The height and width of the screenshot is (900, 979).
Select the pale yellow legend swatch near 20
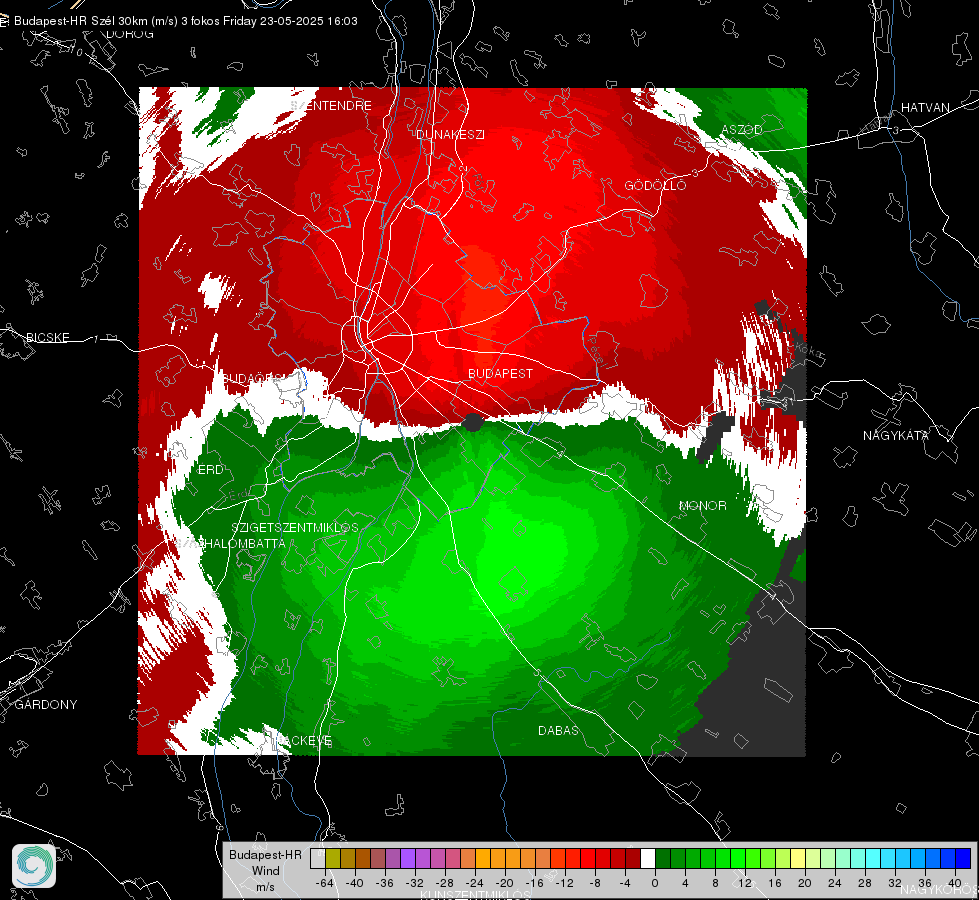click(x=798, y=858)
